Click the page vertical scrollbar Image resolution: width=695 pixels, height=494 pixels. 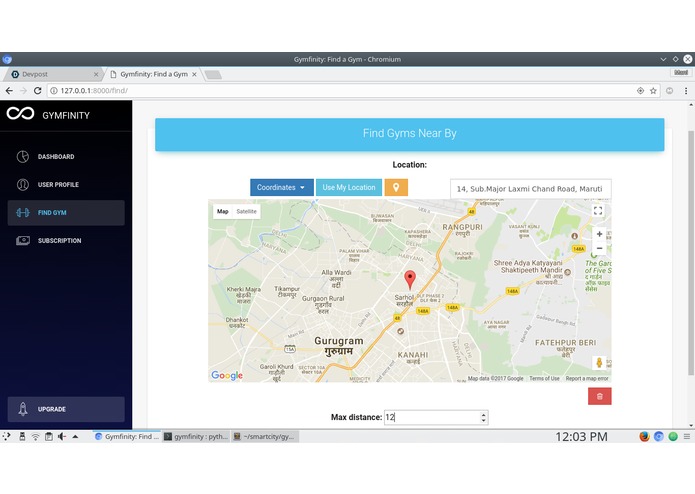691,253
